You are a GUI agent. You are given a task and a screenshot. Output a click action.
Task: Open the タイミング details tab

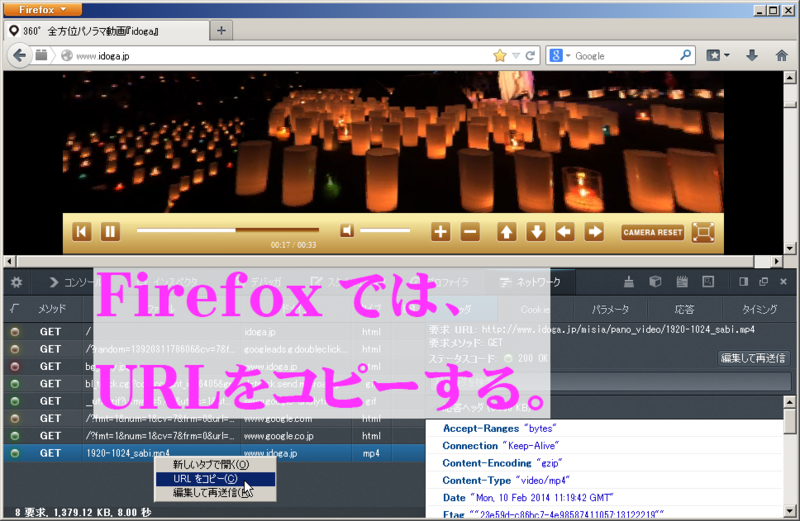coord(760,309)
